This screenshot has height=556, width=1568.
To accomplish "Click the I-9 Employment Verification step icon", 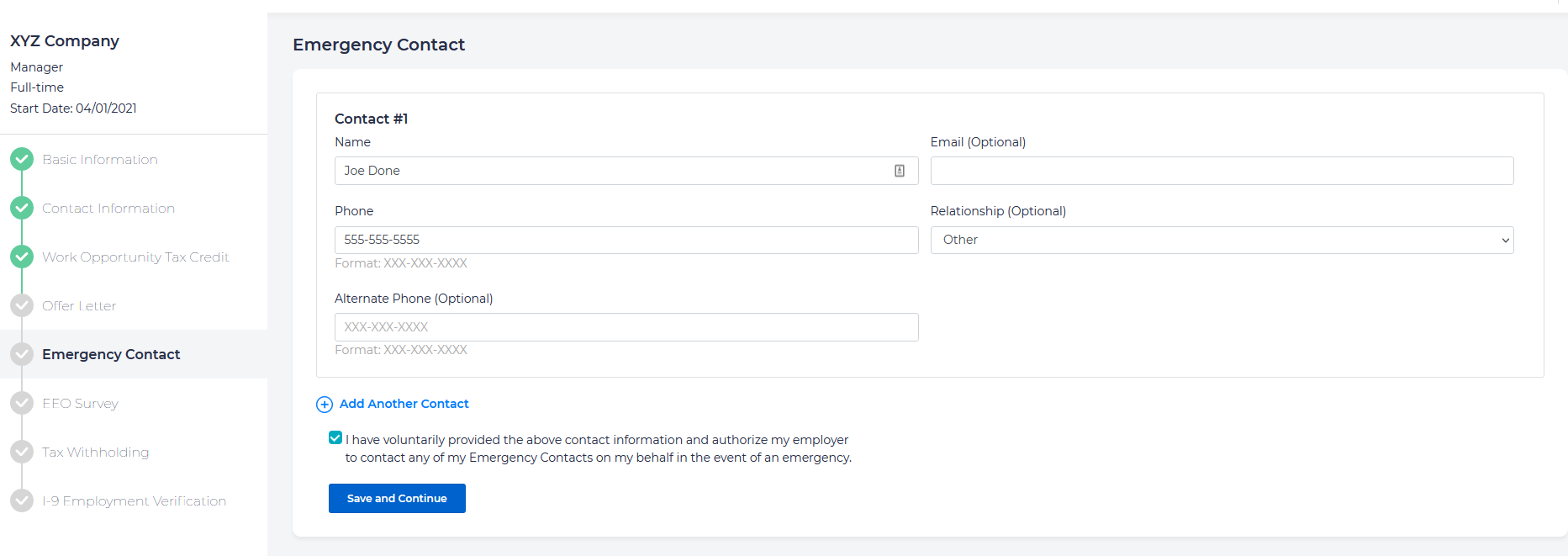I will (x=22, y=500).
